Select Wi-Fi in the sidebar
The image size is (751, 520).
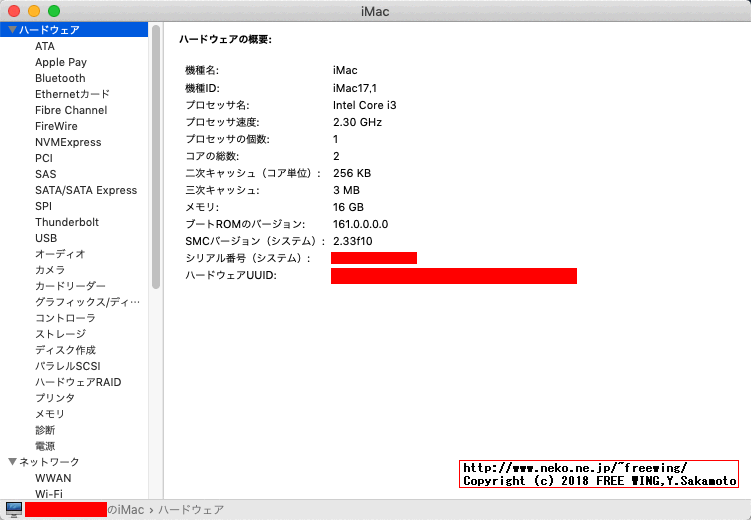pos(49,493)
